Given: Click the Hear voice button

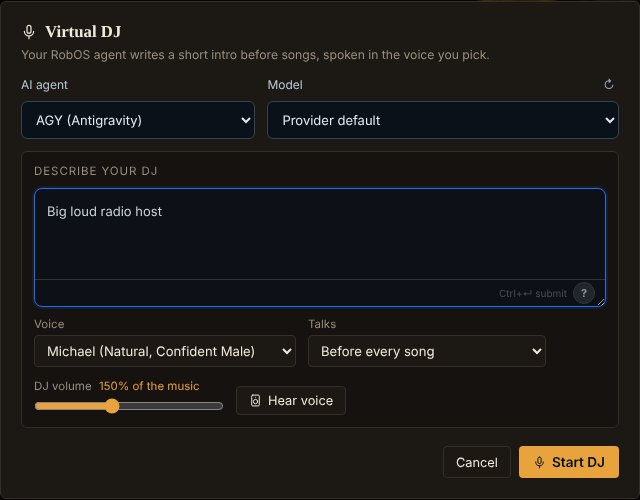Looking at the screenshot, I should [291, 400].
